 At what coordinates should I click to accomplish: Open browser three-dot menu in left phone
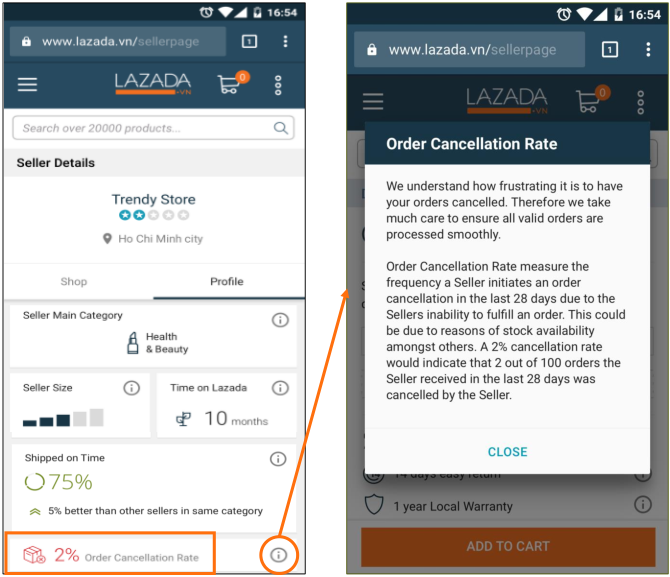click(285, 41)
